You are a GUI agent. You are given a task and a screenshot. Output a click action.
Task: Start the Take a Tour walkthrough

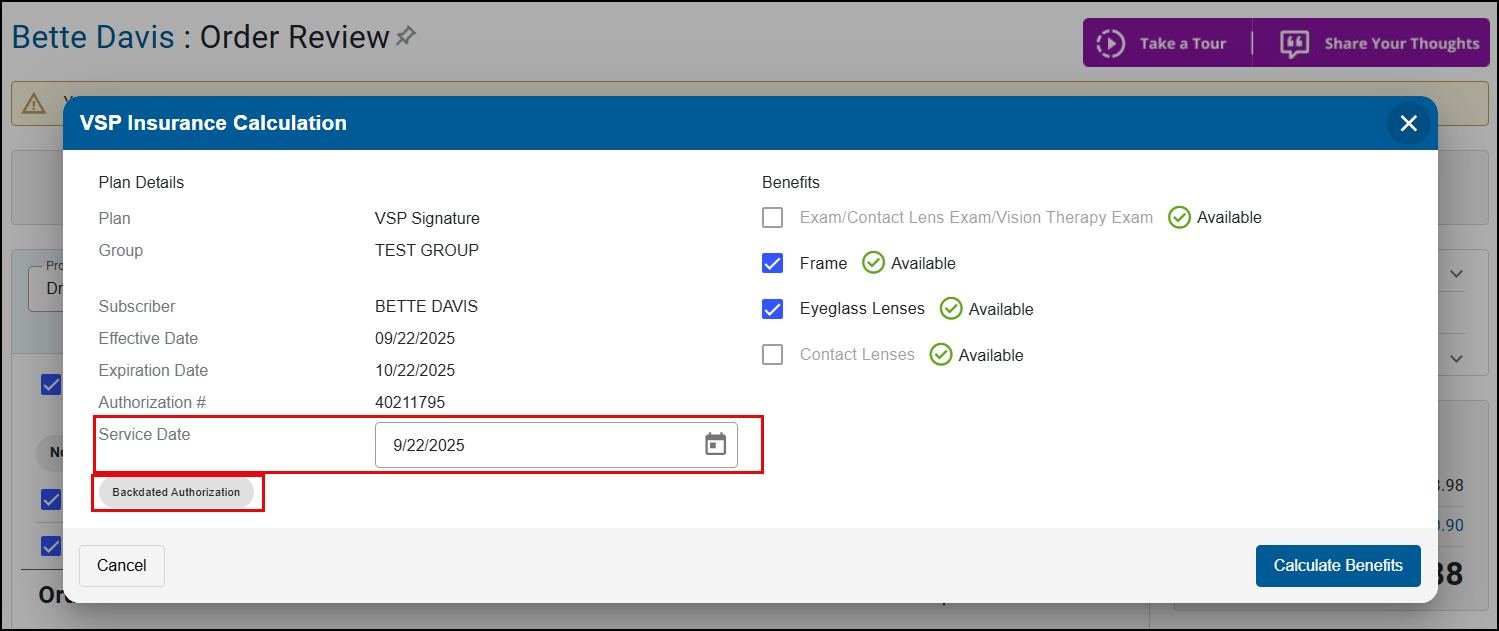(1166, 44)
